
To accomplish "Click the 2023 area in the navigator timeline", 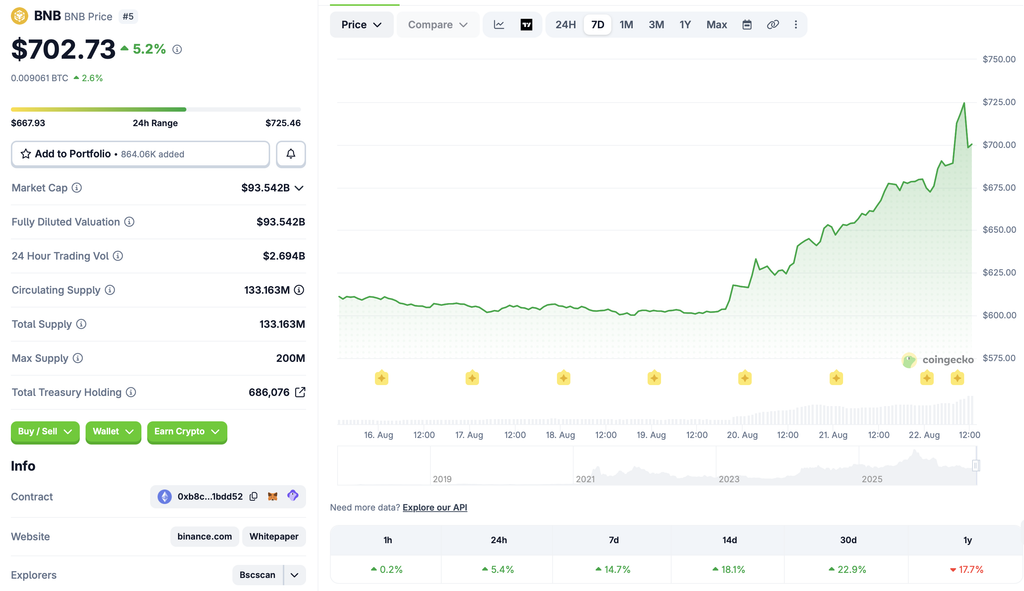I will [x=729, y=479].
